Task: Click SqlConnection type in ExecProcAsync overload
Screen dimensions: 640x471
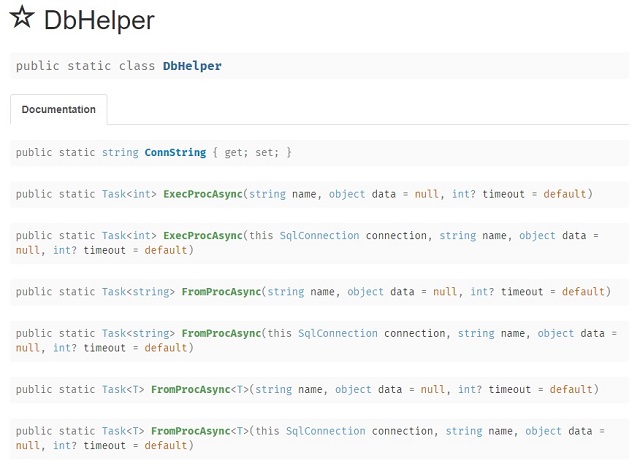Action: pyautogui.click(x=319, y=236)
